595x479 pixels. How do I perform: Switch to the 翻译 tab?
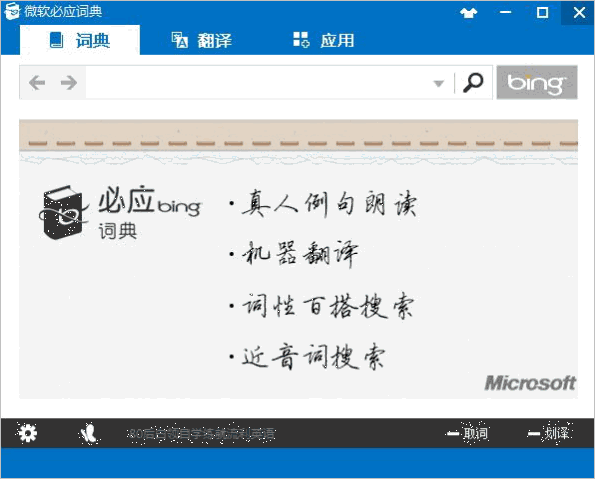[201, 40]
